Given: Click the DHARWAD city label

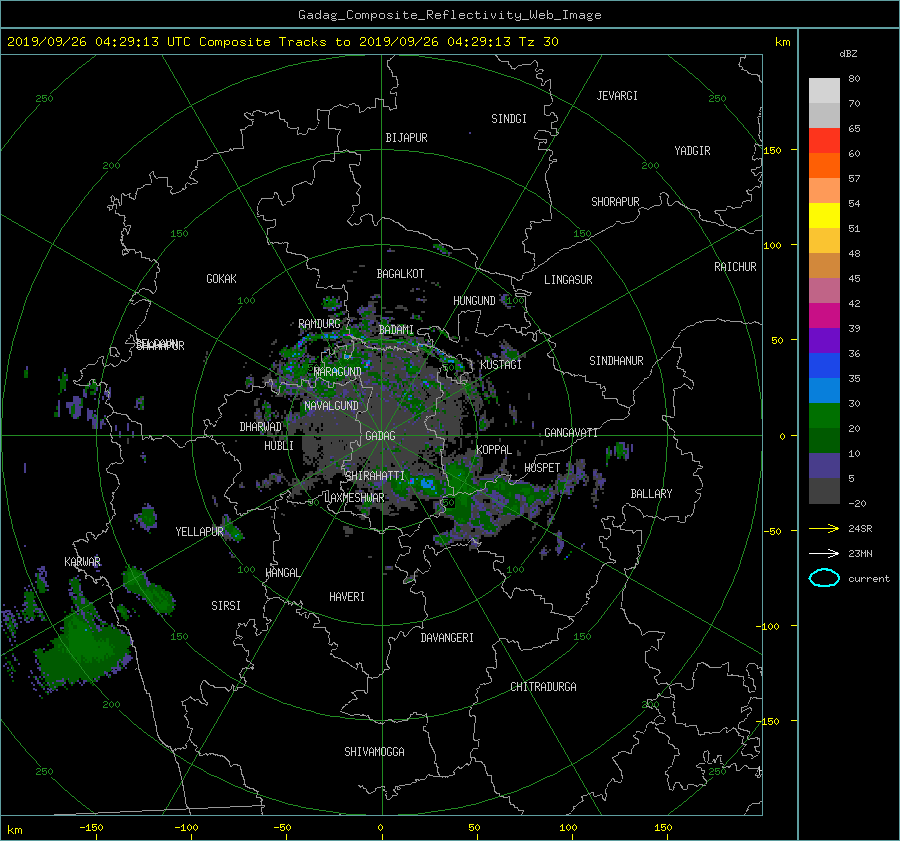Looking at the screenshot, I should [x=260, y=427].
